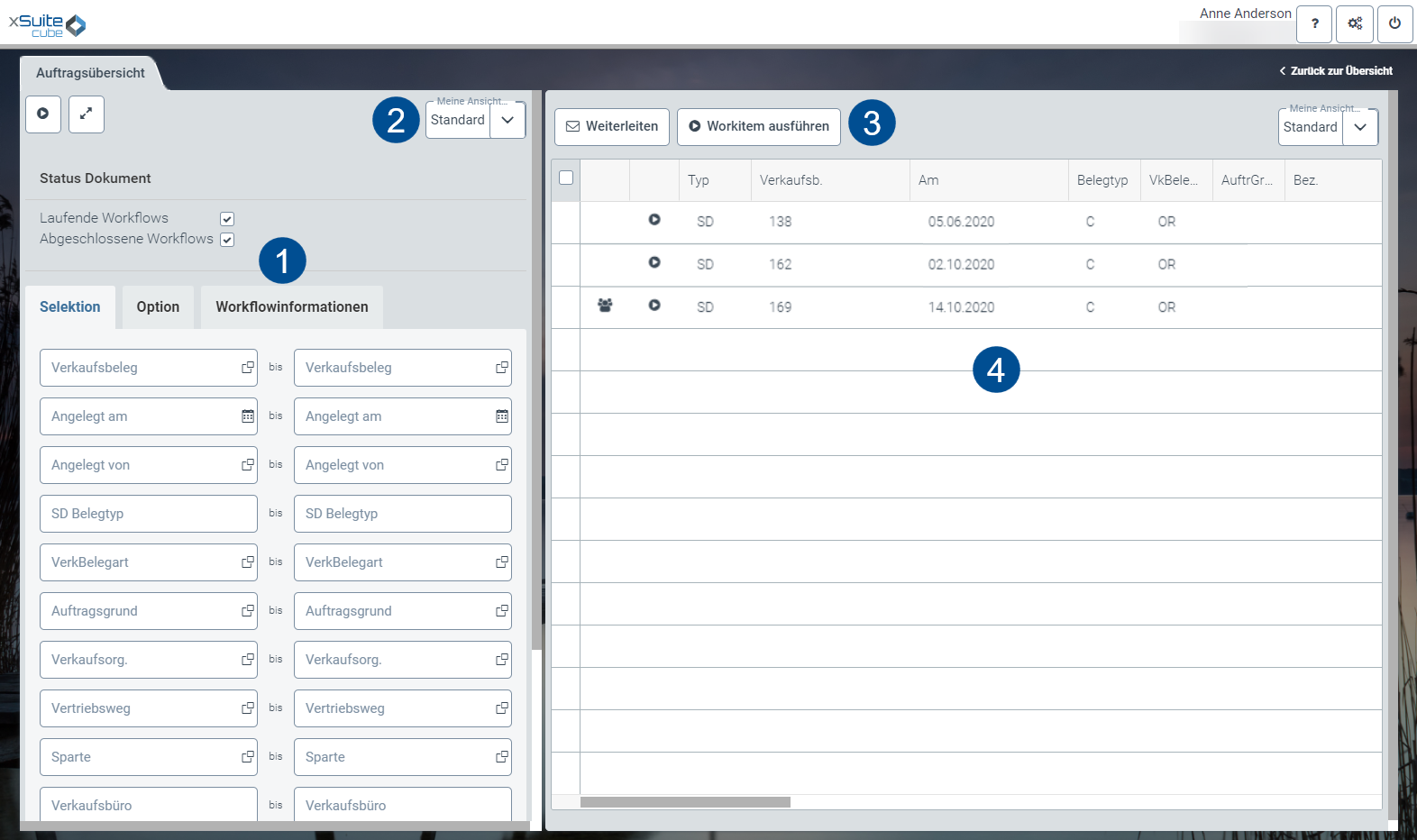Click the table's horizontal scrollbar
Viewport: 1417px width, 840px height.
tap(685, 802)
